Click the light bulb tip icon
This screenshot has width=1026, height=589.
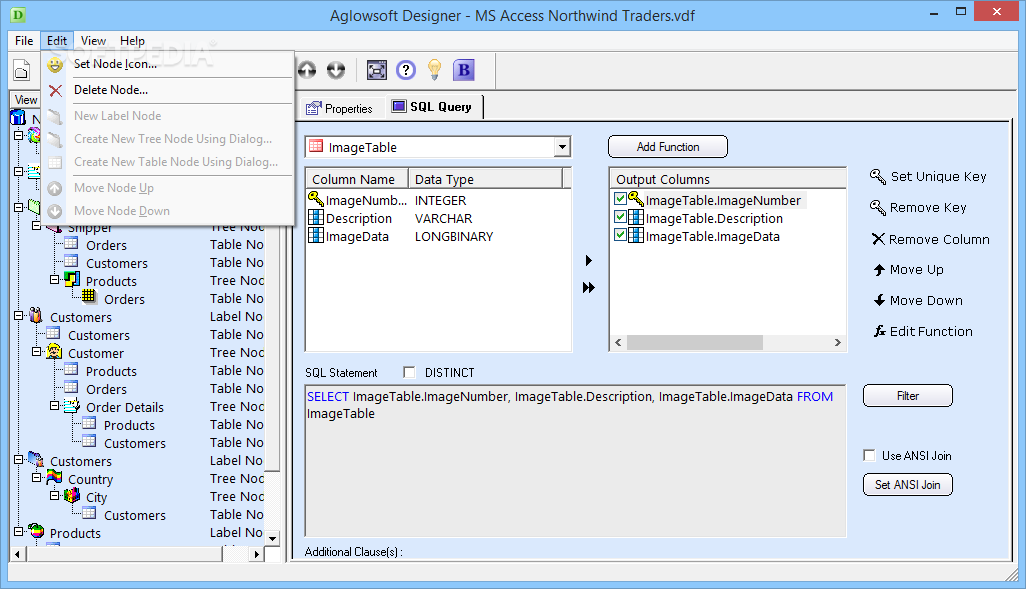pyautogui.click(x=434, y=69)
